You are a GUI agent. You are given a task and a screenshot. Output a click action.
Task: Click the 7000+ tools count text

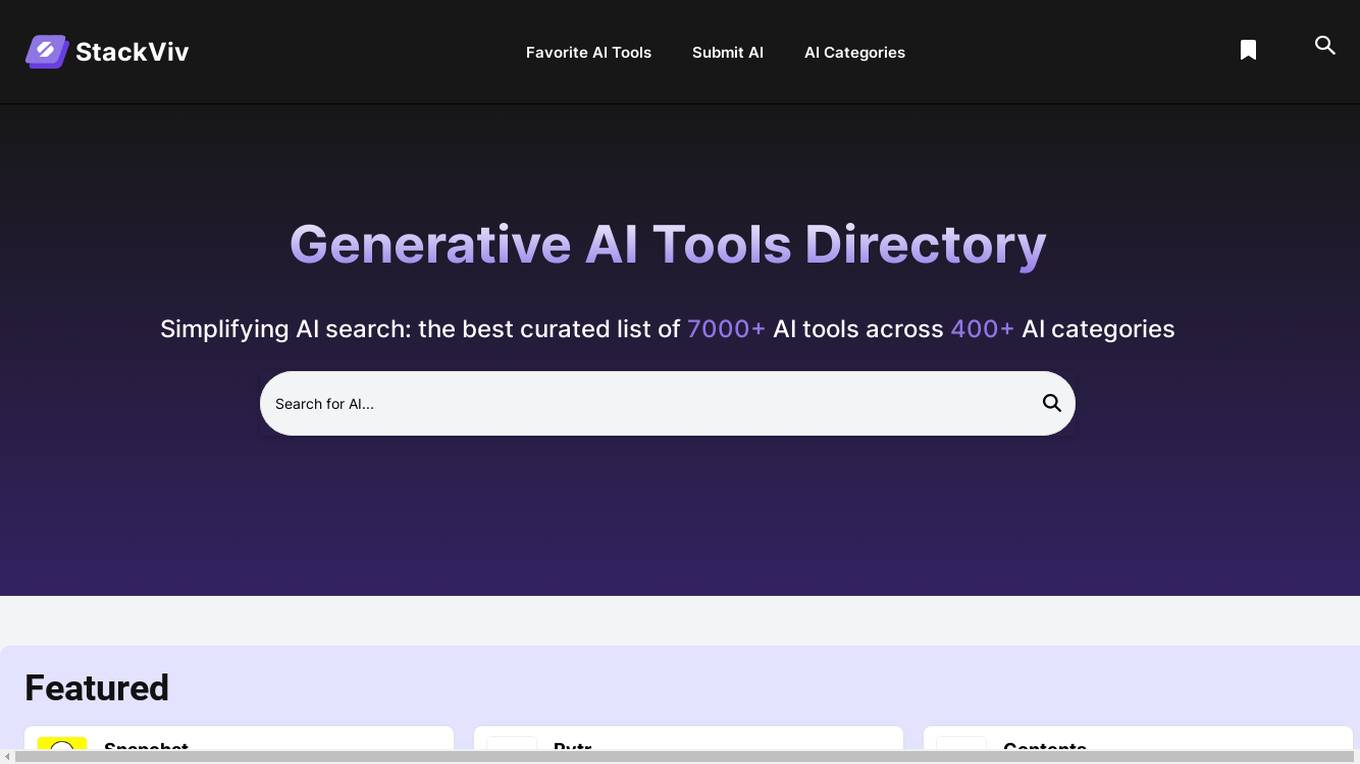726,329
